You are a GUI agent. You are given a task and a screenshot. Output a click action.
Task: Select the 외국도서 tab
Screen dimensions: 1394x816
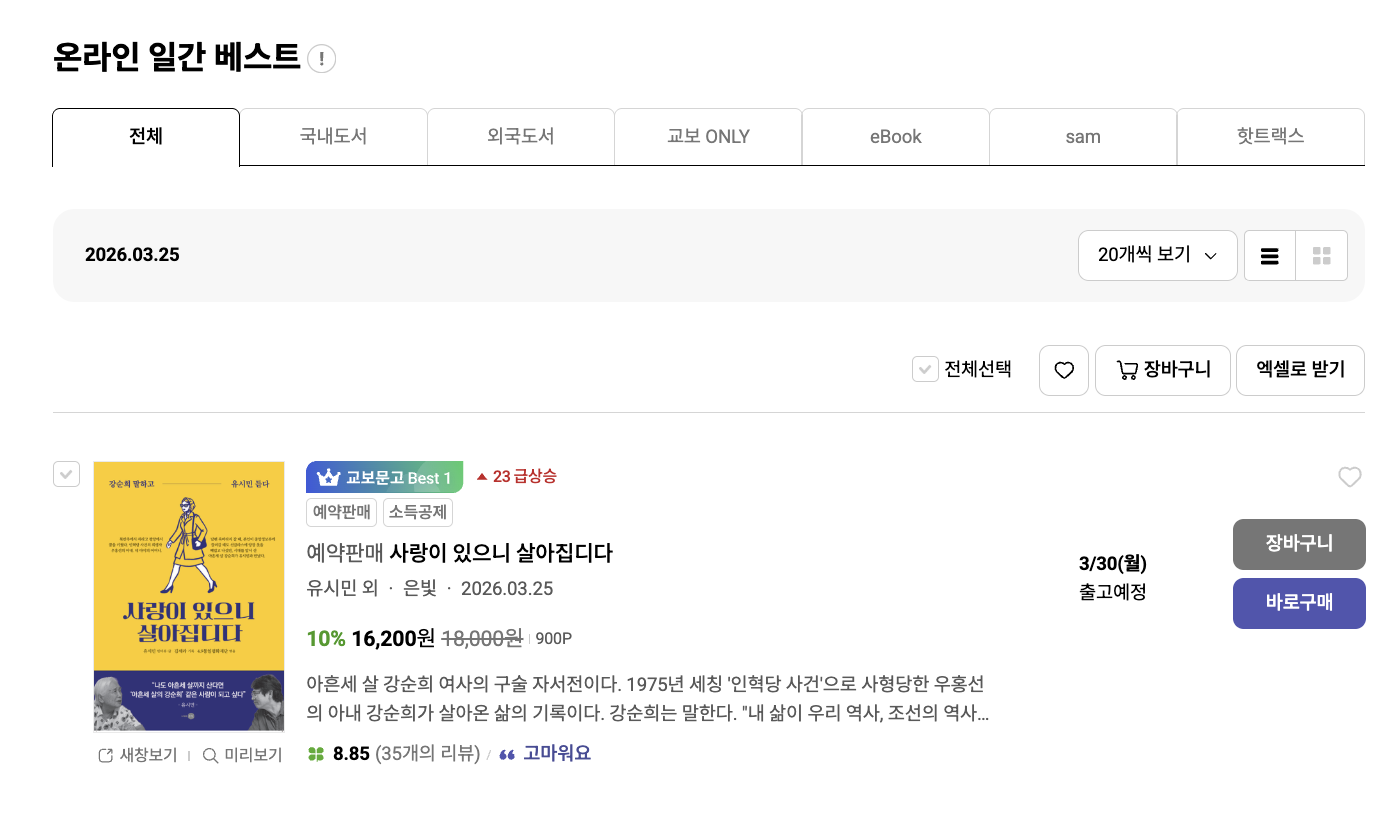coord(521,136)
